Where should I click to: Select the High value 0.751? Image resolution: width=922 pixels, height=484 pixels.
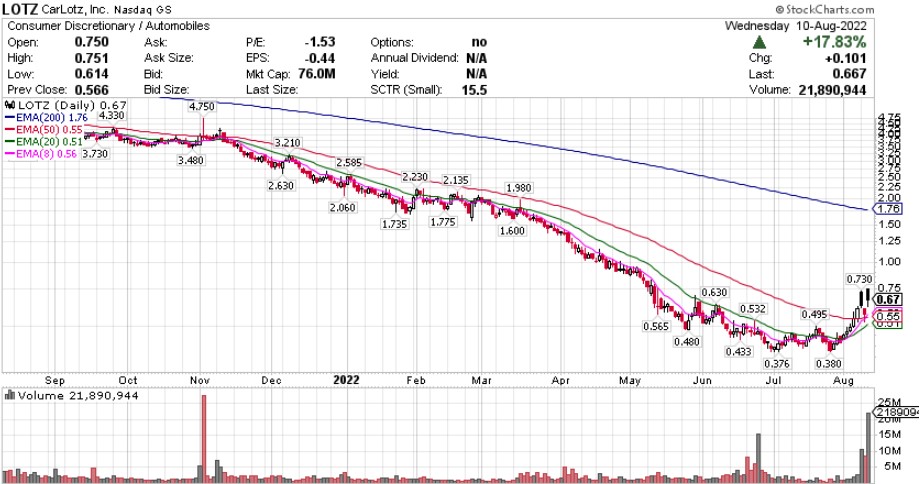pos(91,58)
